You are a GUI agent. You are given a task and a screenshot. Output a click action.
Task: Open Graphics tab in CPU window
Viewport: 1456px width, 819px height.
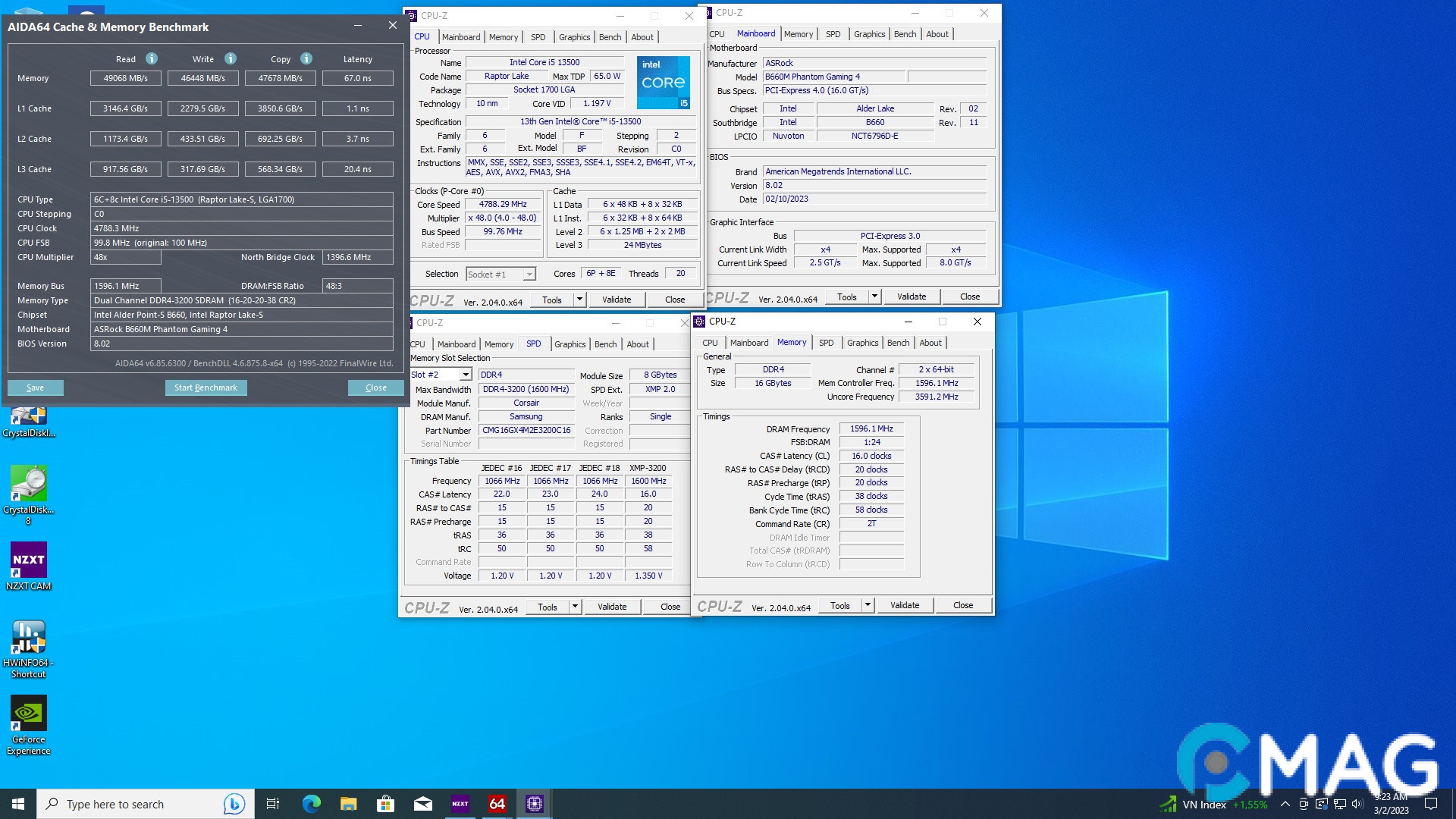(574, 37)
